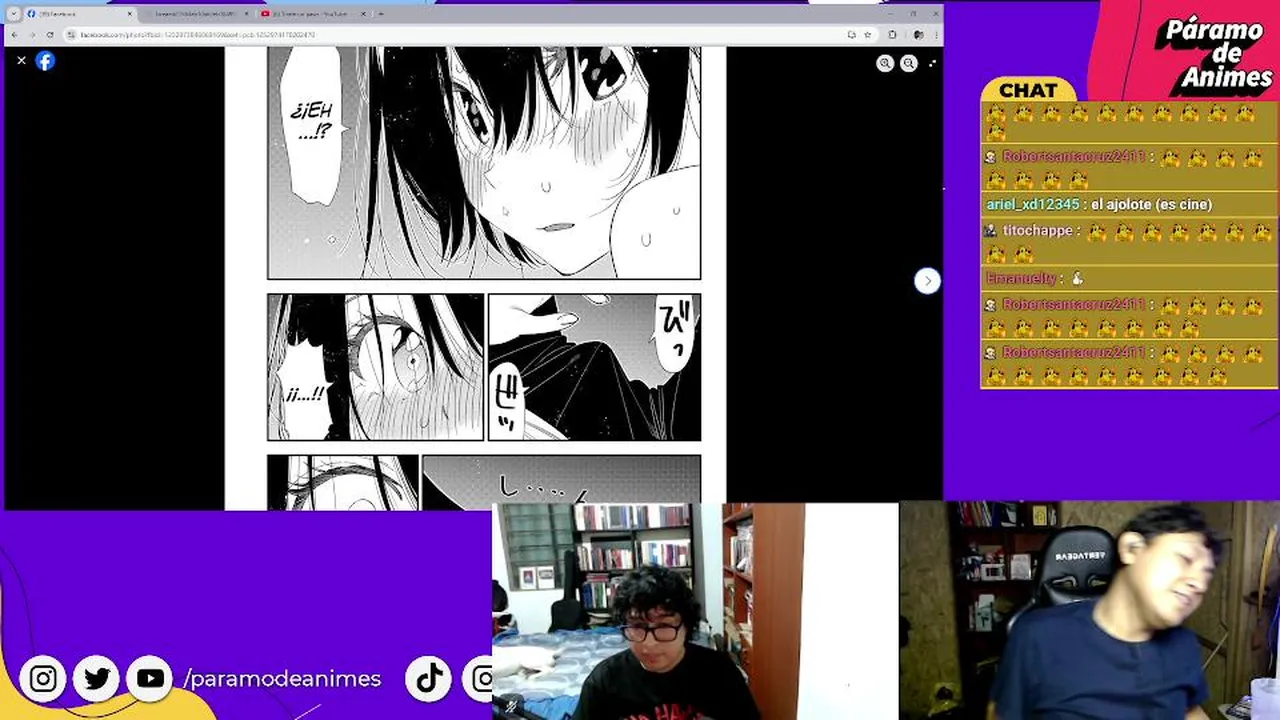Click the TikTok icon in footer
The image size is (1280, 720).
[429, 679]
